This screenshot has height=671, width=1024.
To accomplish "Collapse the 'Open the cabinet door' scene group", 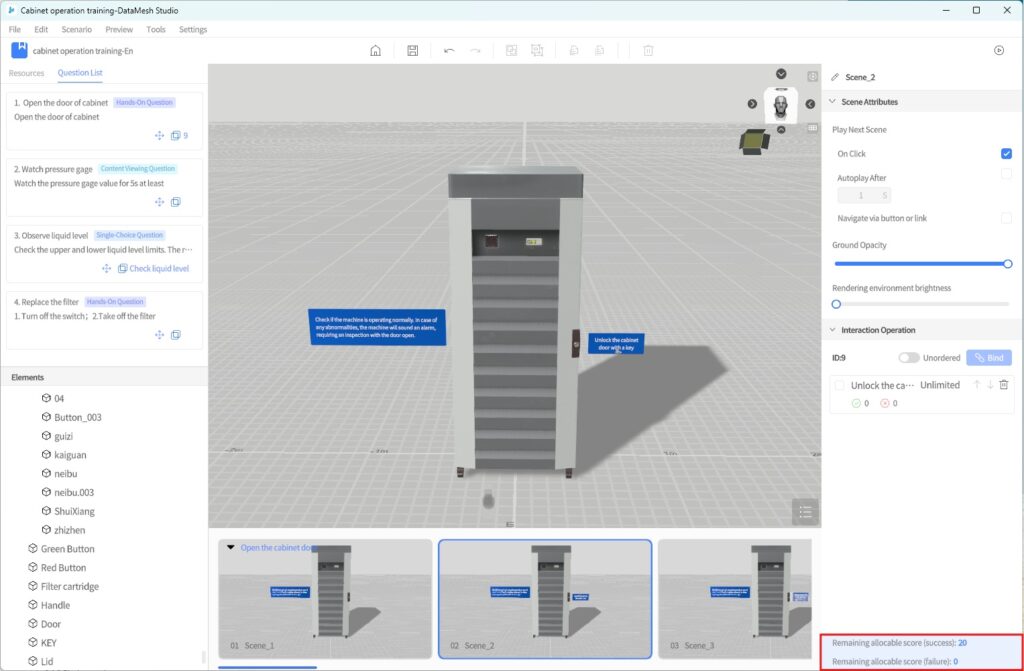I will tap(232, 548).
